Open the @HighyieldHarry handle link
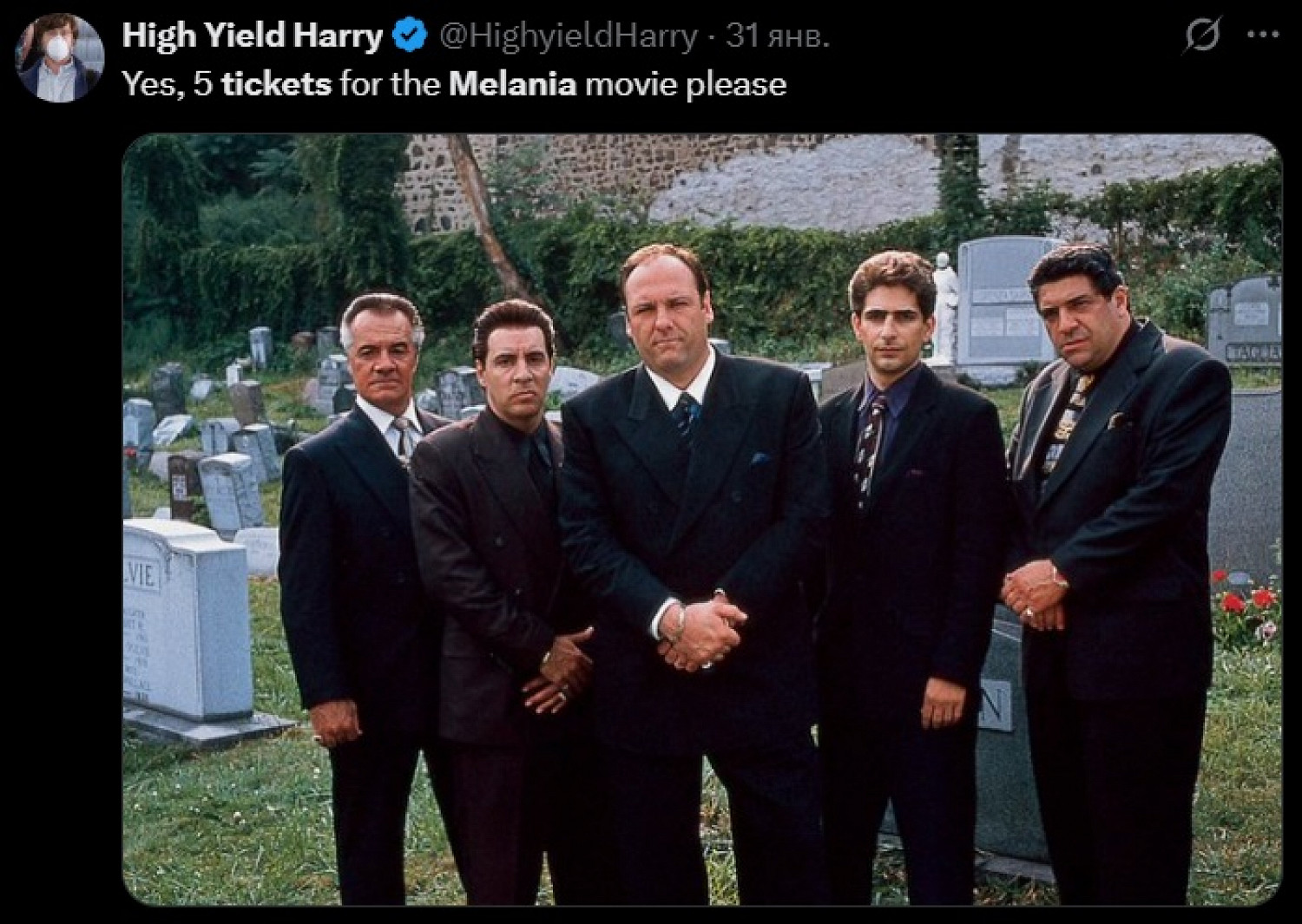1302x924 pixels. click(568, 36)
